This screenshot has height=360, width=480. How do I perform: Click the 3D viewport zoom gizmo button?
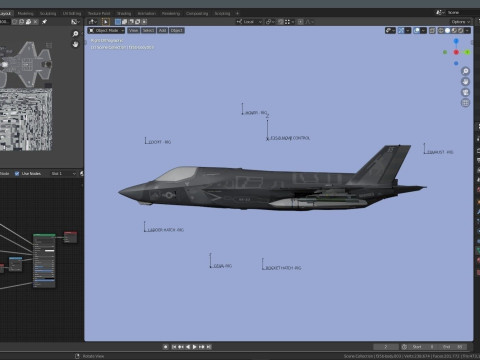465,71
